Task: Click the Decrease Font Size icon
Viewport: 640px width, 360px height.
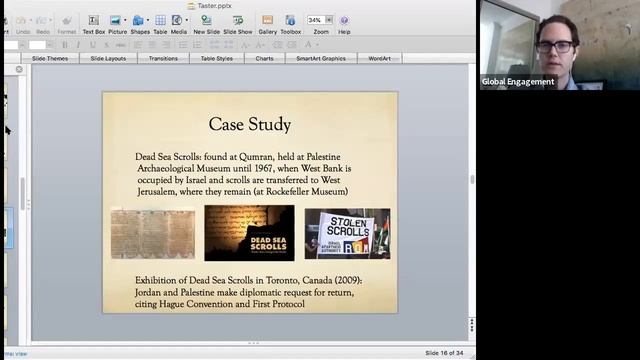Action: pos(260,45)
